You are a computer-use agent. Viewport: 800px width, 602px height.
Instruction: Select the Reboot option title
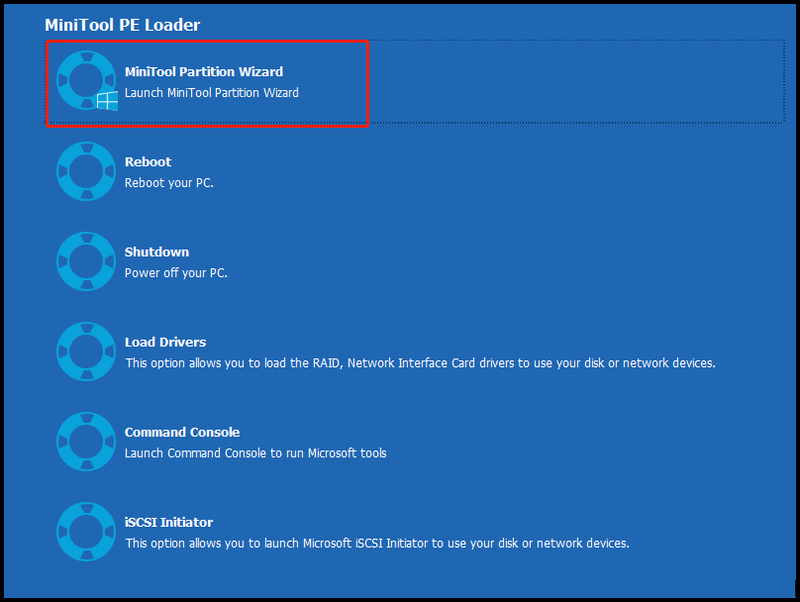click(148, 162)
